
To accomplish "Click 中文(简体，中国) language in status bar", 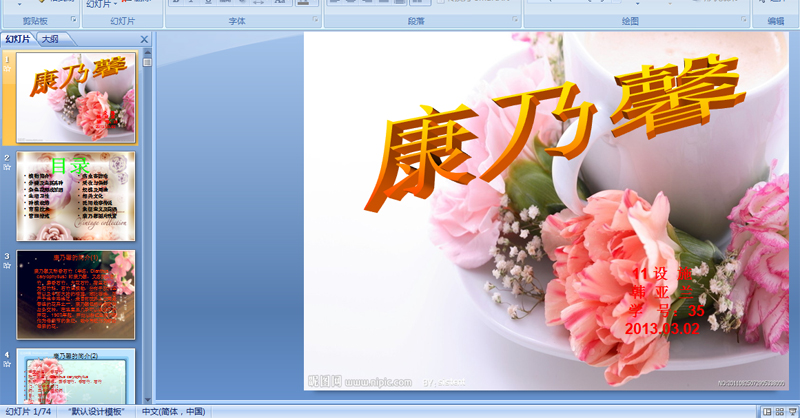I will (x=173, y=411).
